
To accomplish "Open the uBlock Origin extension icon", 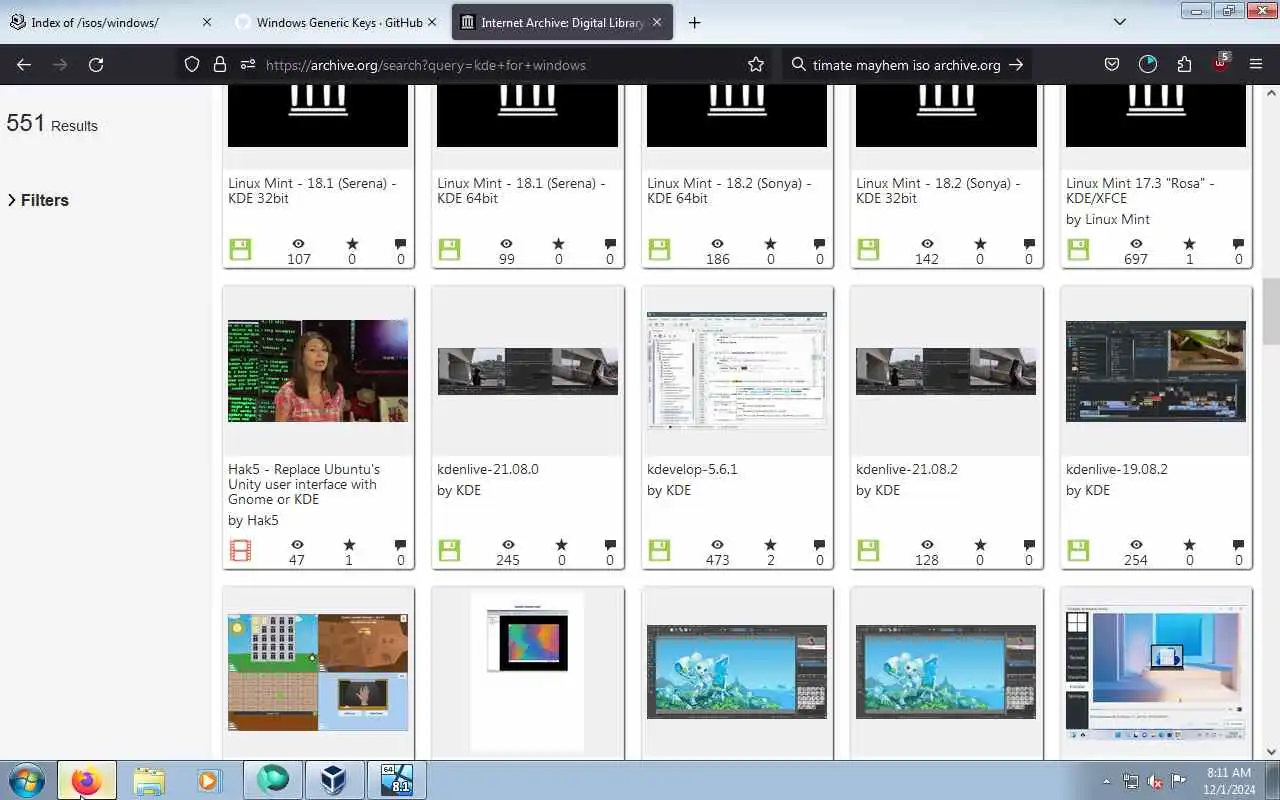I will [x=1220, y=63].
